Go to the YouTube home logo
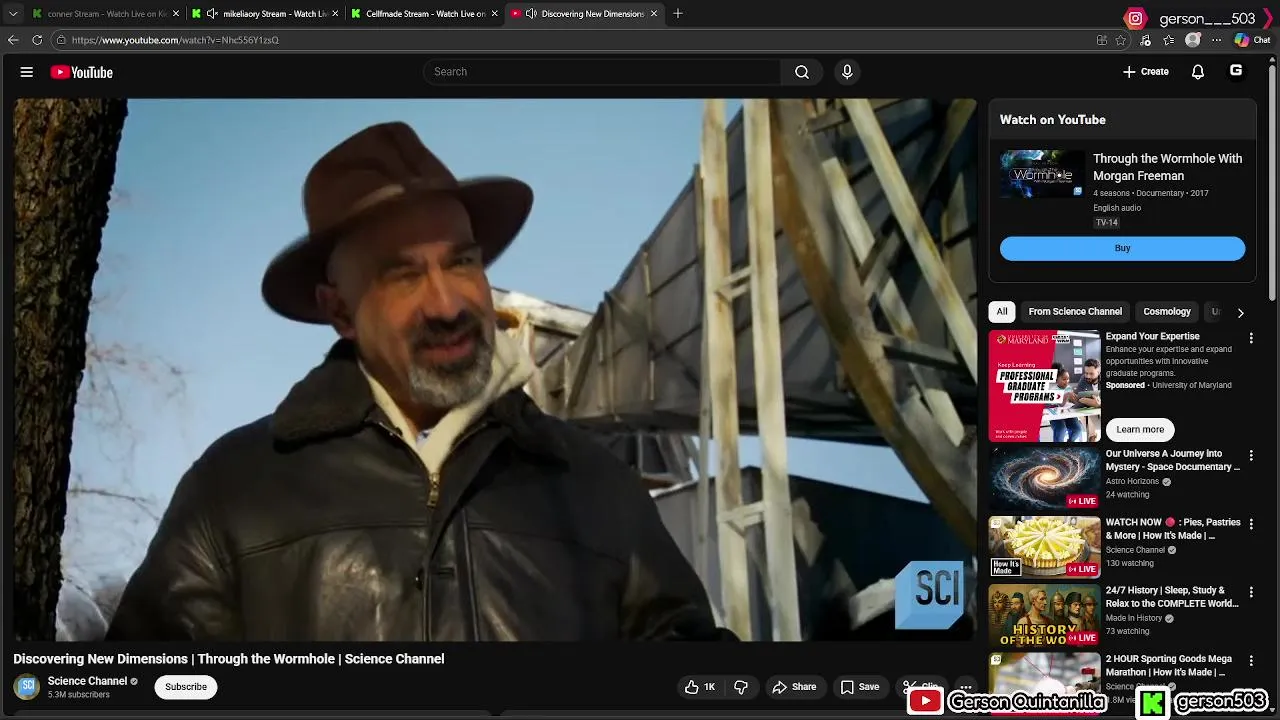 click(x=81, y=72)
